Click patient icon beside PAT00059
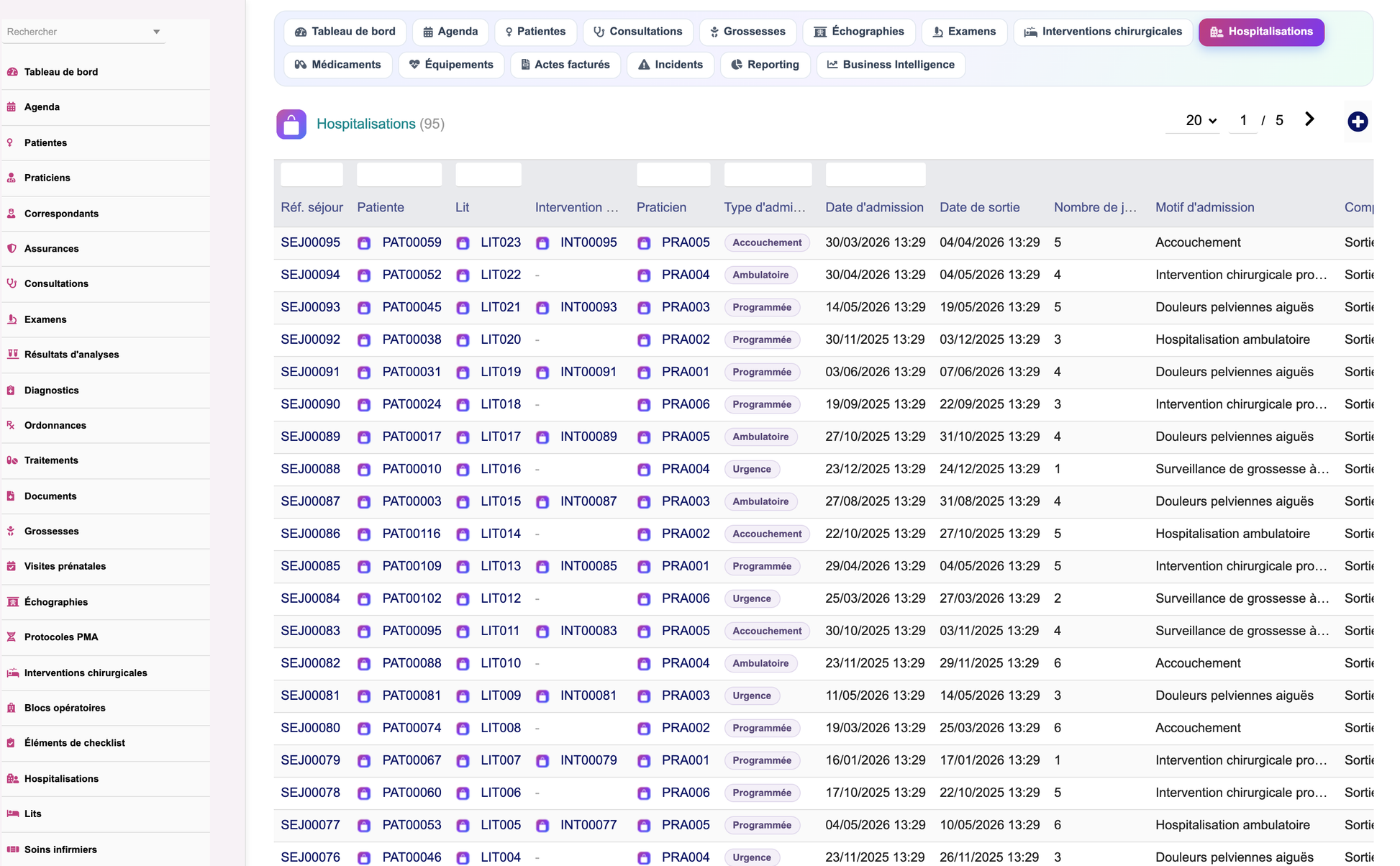 [x=364, y=243]
